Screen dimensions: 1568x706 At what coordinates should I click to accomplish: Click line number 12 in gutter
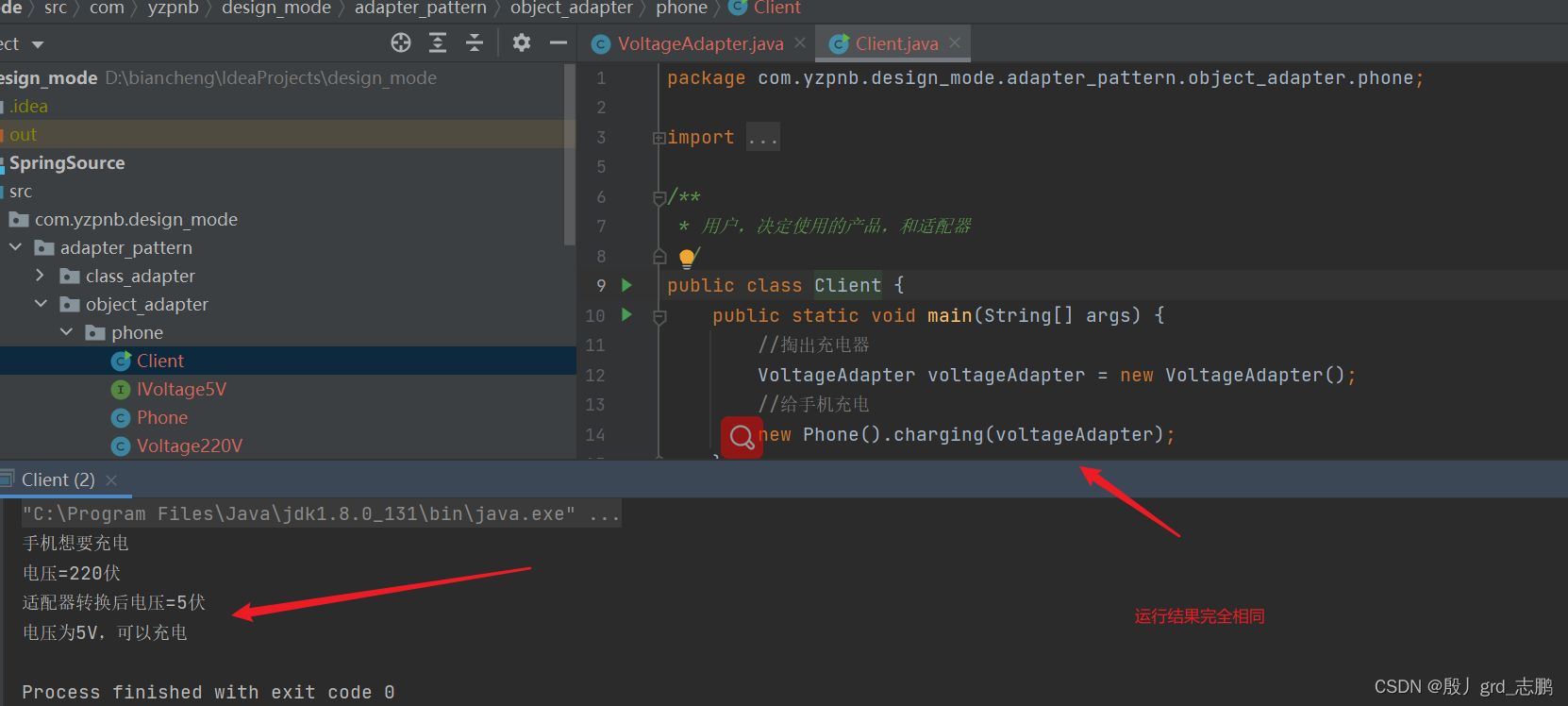click(594, 375)
